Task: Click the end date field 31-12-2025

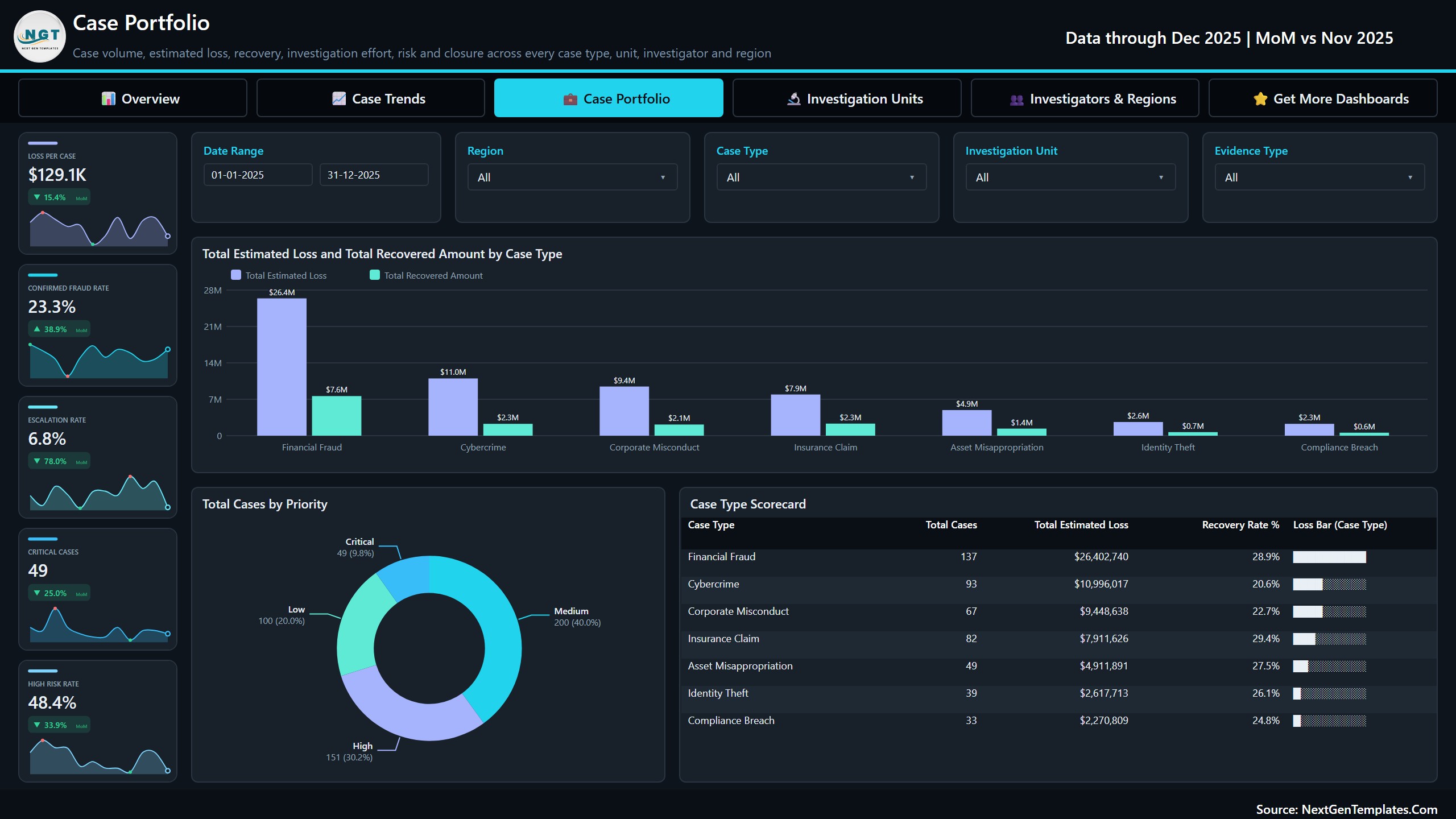Action: point(374,175)
